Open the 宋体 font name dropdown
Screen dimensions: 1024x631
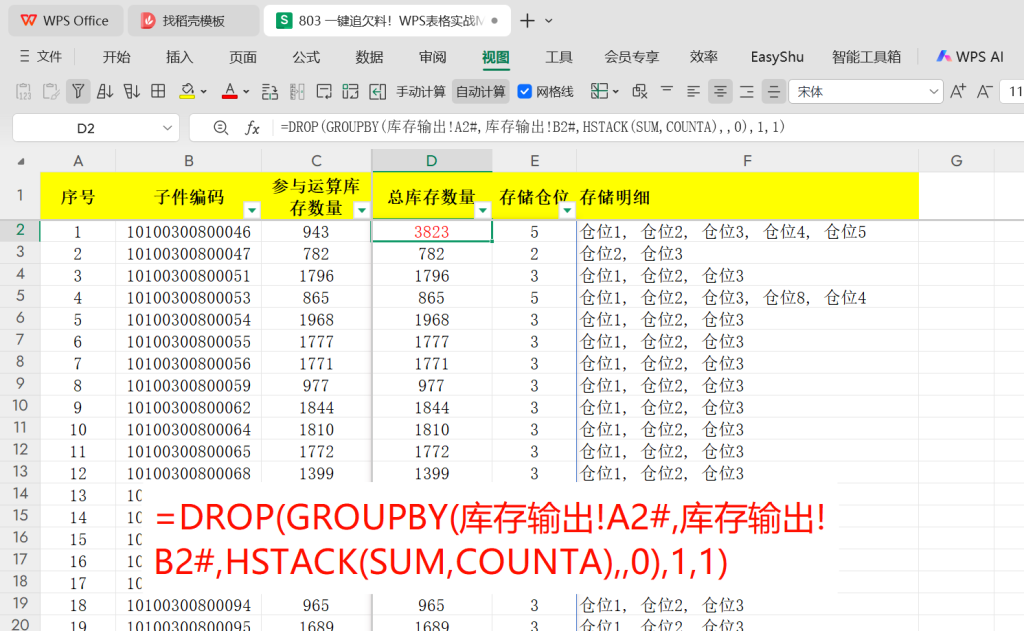pyautogui.click(x=933, y=92)
